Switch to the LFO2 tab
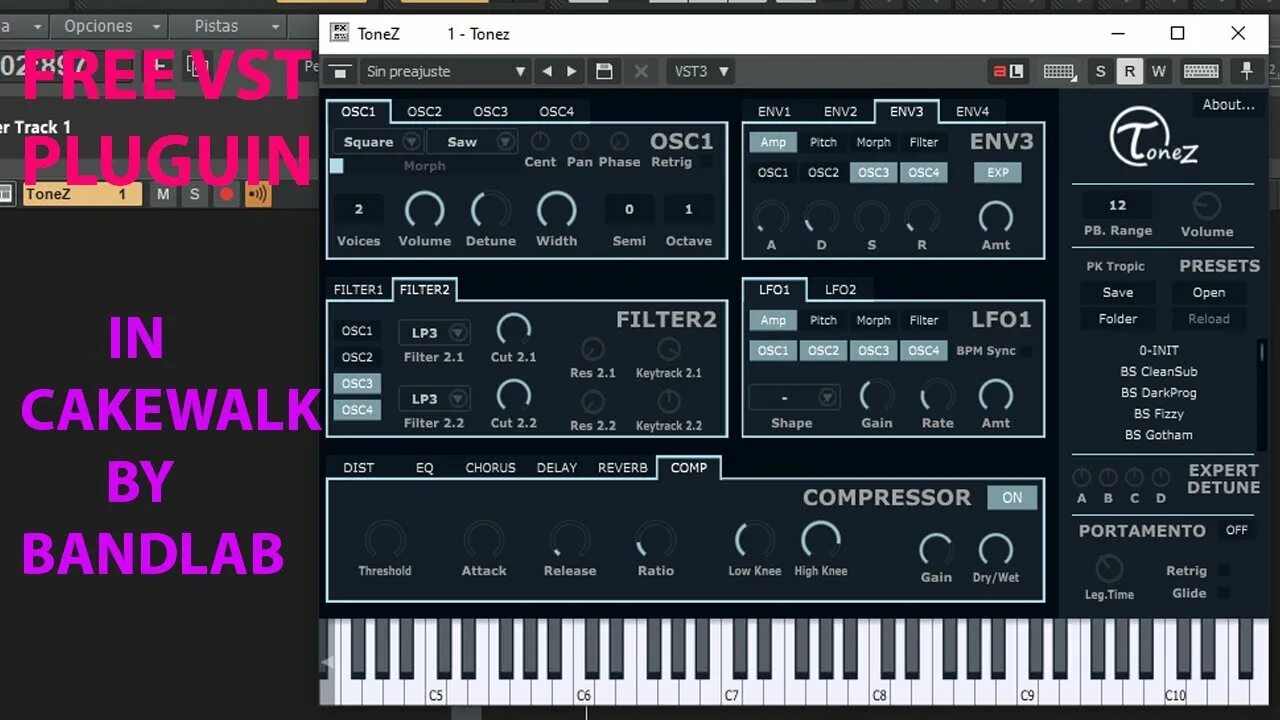This screenshot has height=720, width=1280. (840, 290)
